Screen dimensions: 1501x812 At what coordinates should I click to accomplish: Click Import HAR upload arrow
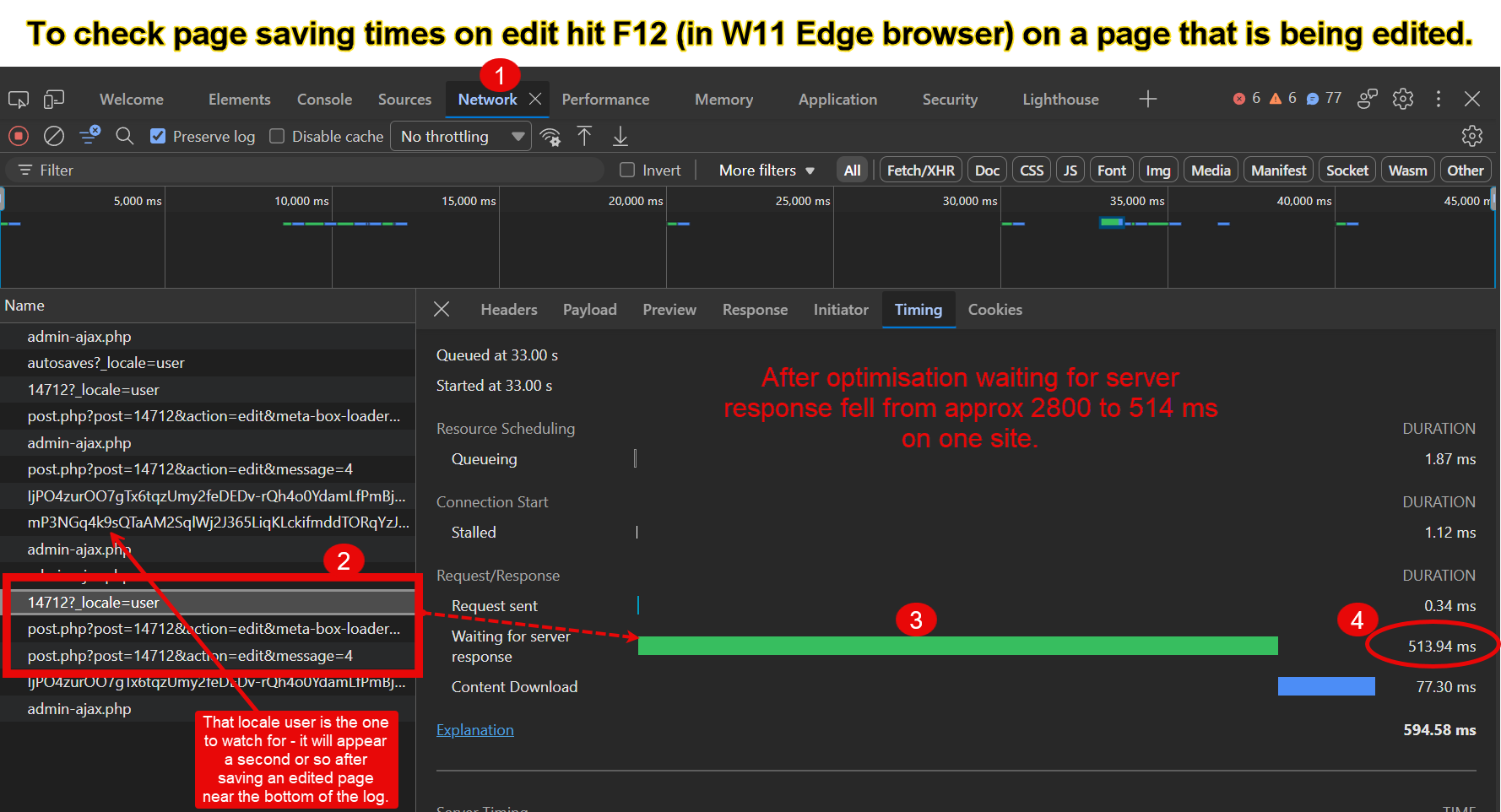point(584,136)
